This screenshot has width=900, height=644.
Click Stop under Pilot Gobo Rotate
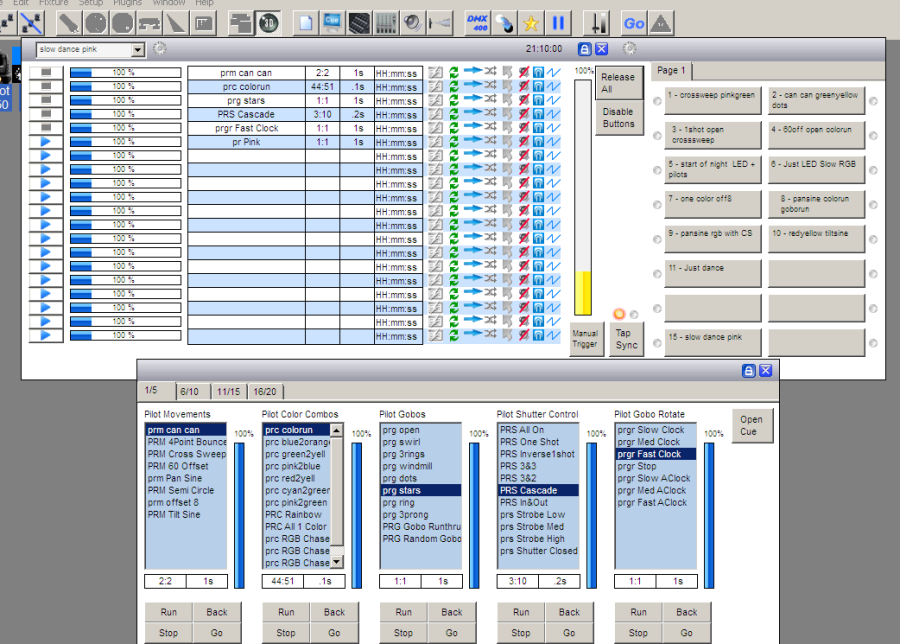pyautogui.click(x=638, y=633)
